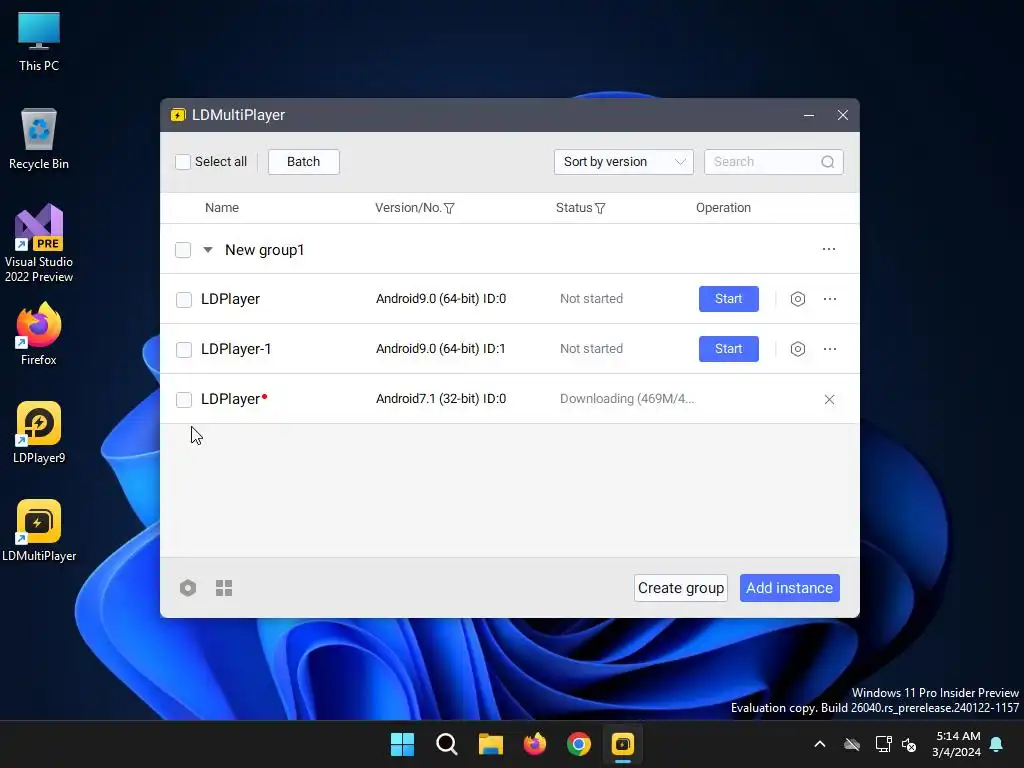
Task: Open Firefox from taskbar
Action: pos(535,744)
